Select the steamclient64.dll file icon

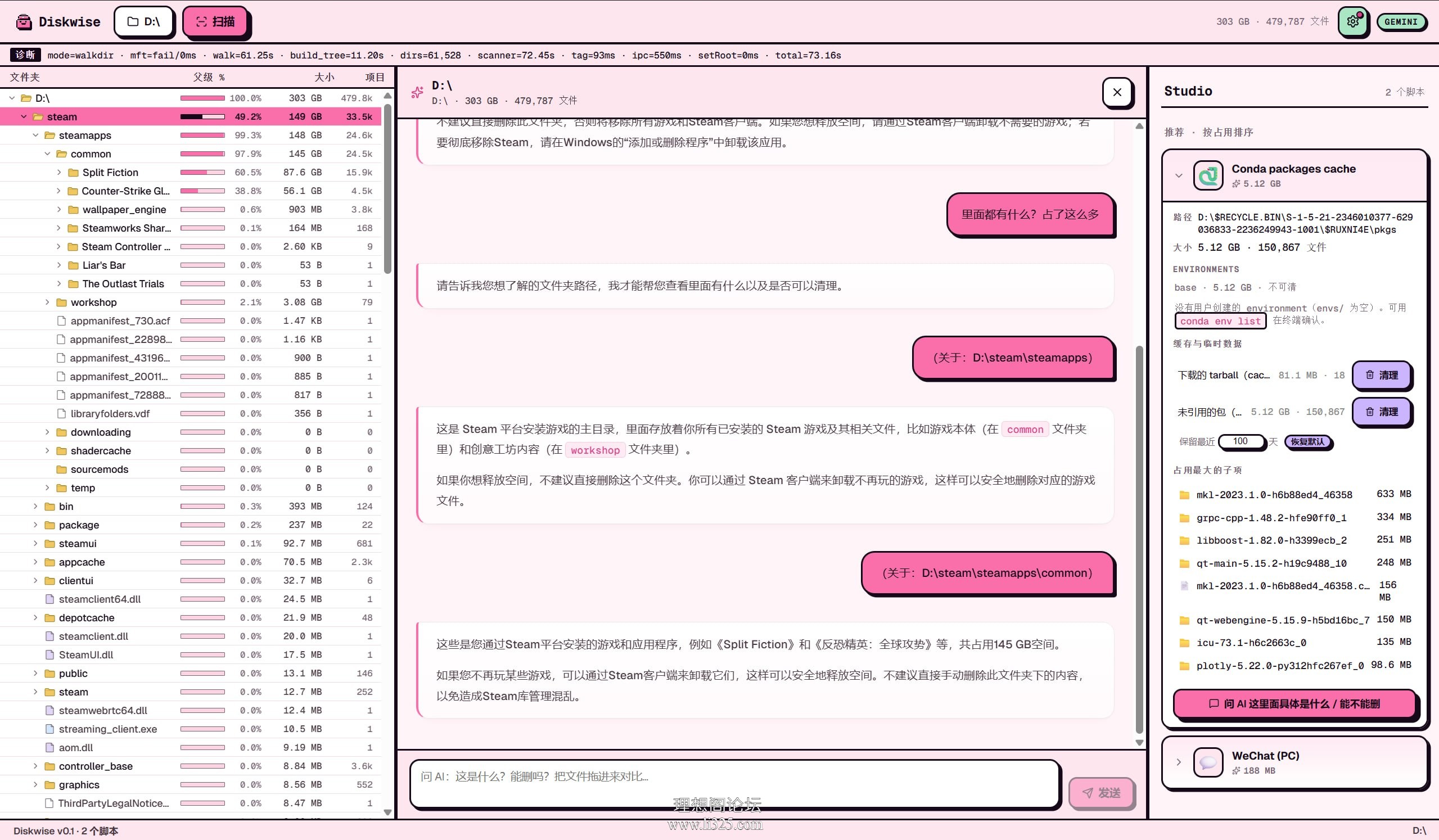(x=49, y=599)
